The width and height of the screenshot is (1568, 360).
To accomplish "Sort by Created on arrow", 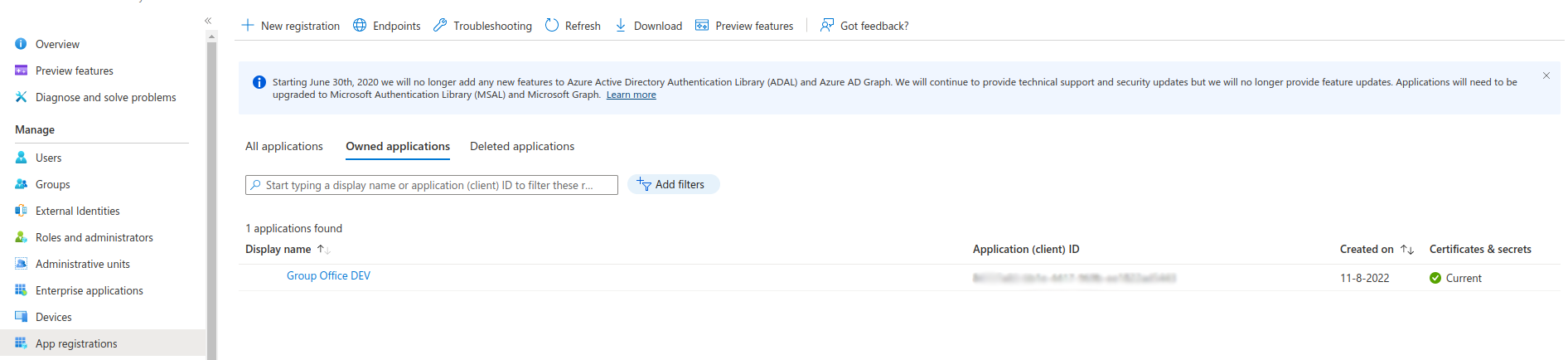I will 1407,249.
